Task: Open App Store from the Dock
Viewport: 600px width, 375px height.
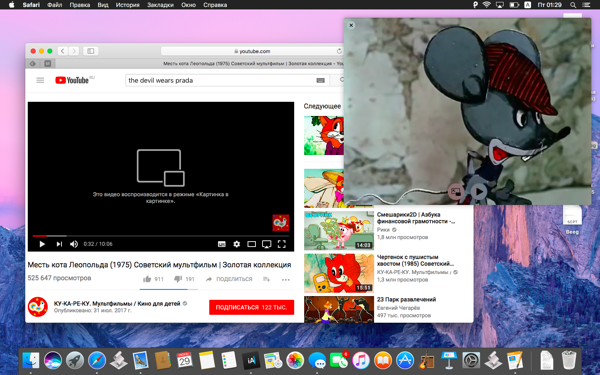Action: click(x=405, y=360)
